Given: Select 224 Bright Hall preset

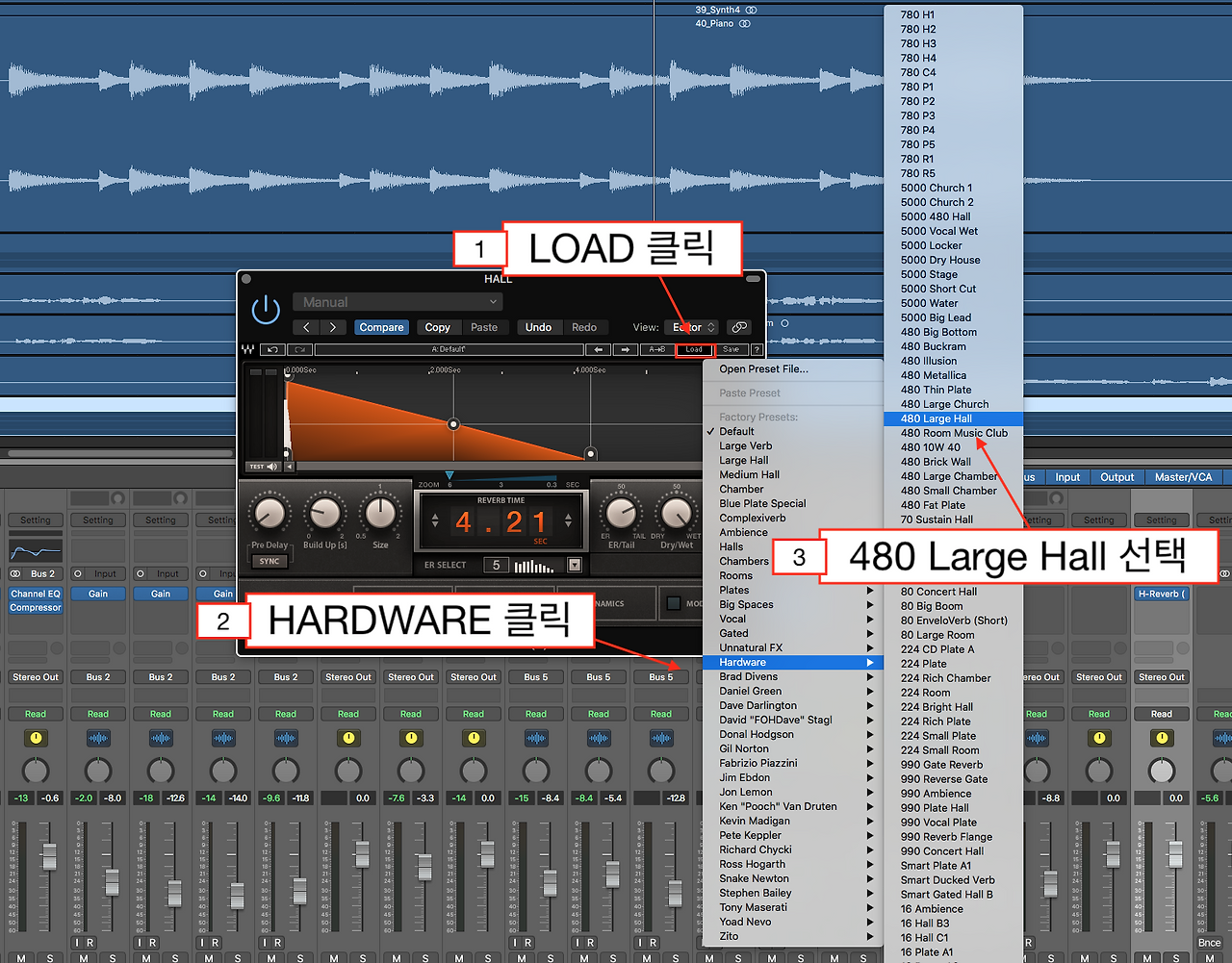Looking at the screenshot, I should [953, 707].
